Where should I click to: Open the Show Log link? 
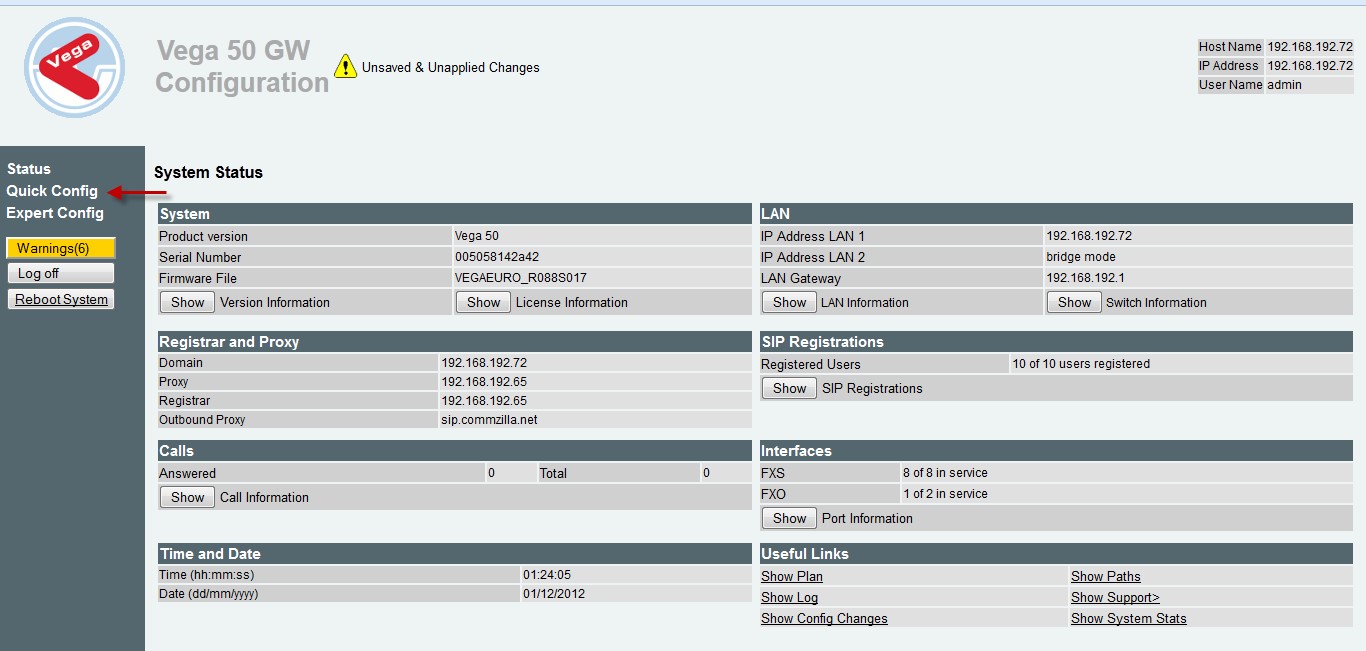coord(789,598)
